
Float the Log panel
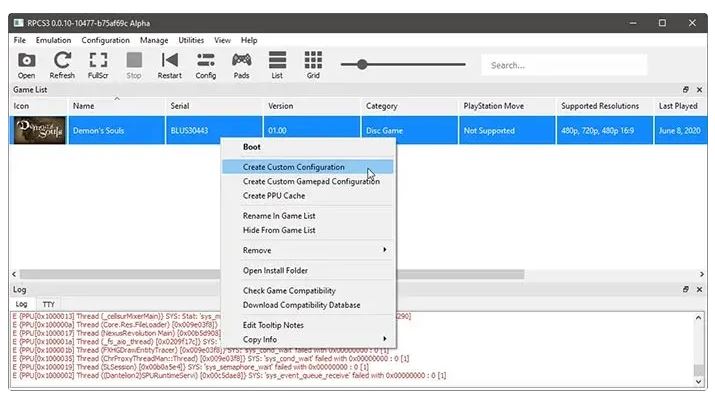coord(685,289)
